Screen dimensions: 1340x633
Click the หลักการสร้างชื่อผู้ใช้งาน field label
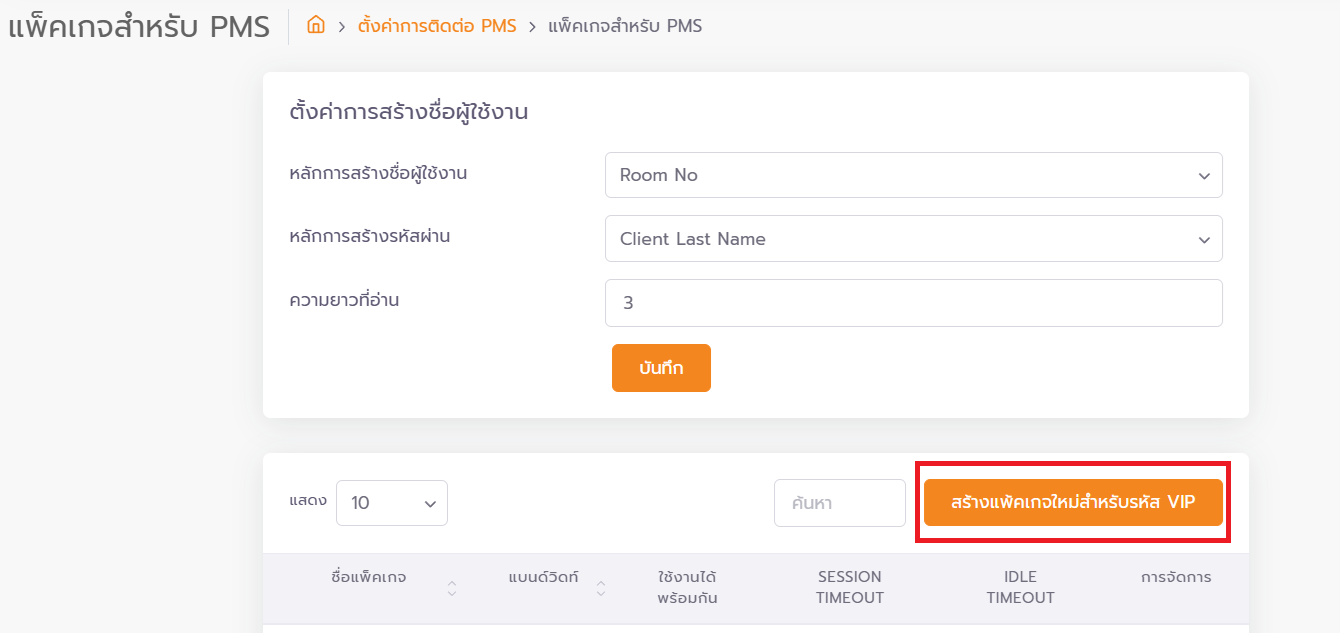[378, 173]
